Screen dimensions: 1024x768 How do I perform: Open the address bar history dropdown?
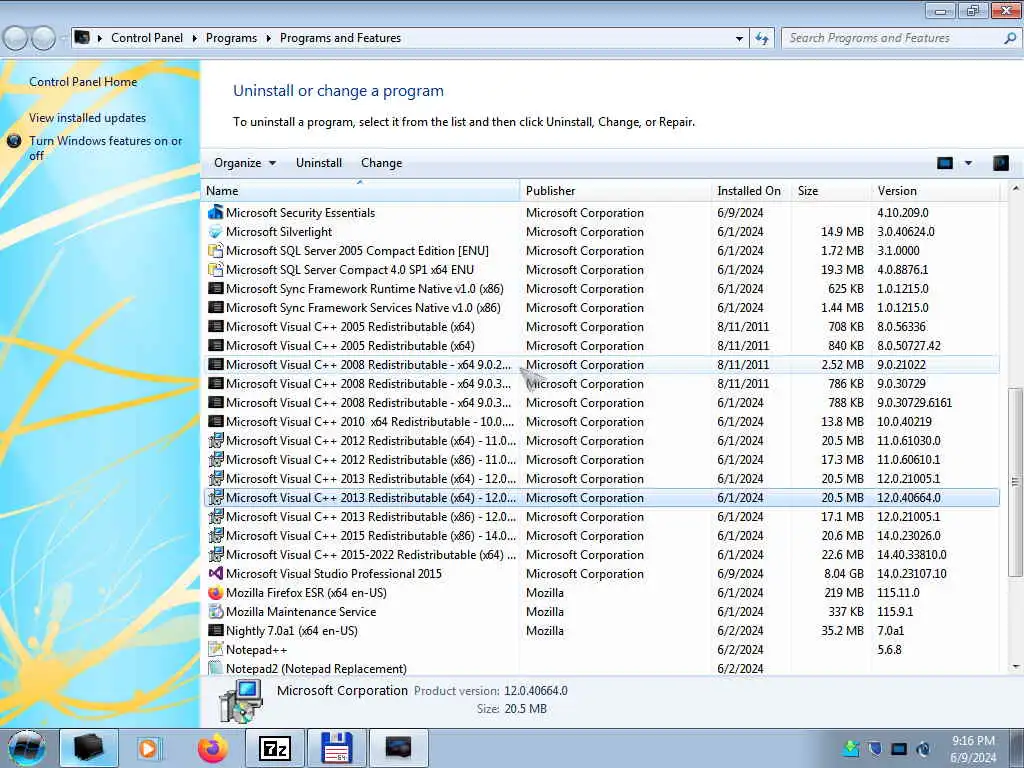pyautogui.click(x=739, y=38)
